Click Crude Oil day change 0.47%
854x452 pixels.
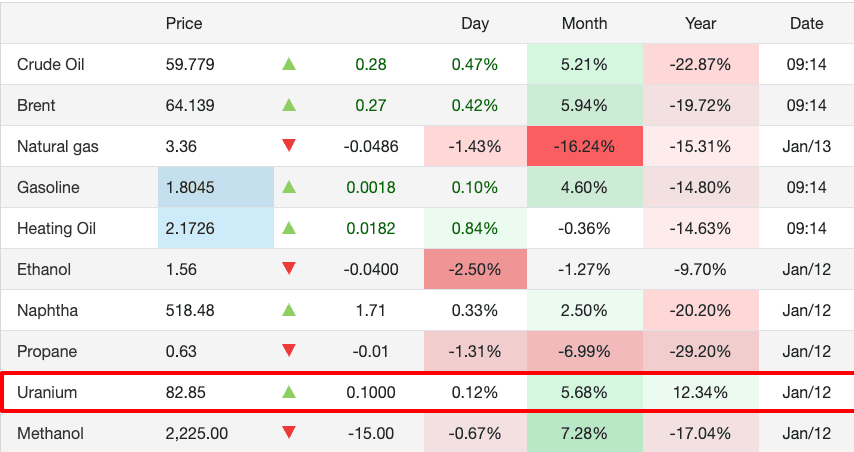(x=475, y=64)
